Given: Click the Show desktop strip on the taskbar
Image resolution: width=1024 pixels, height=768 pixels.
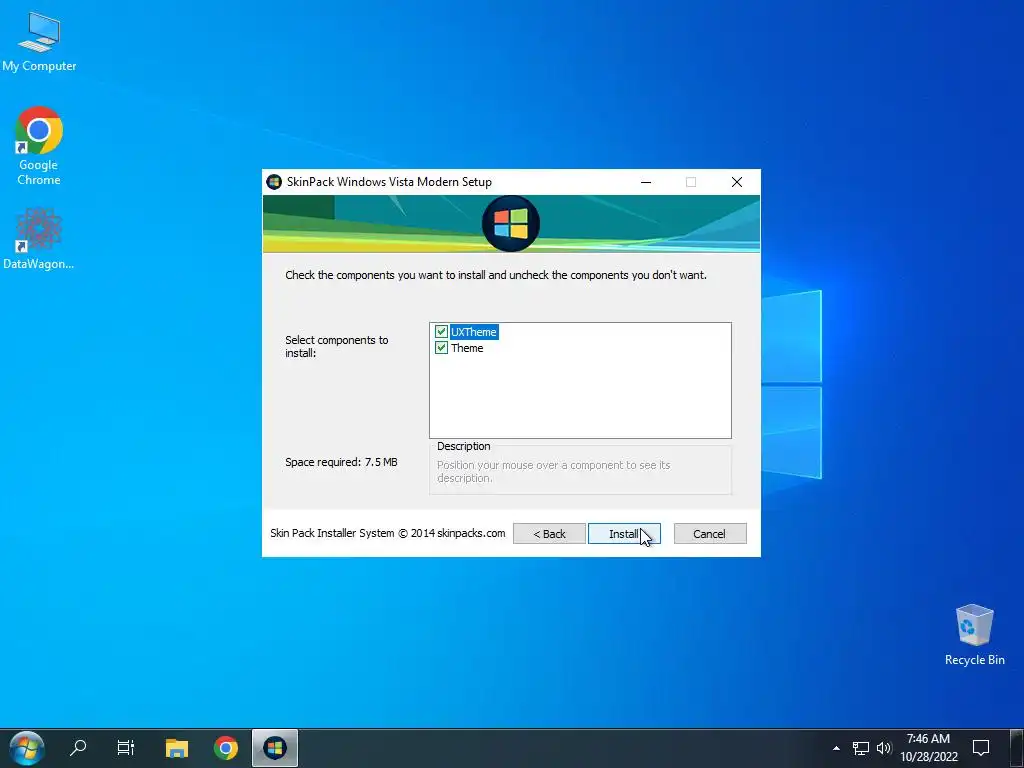Looking at the screenshot, I should click(1017, 748).
